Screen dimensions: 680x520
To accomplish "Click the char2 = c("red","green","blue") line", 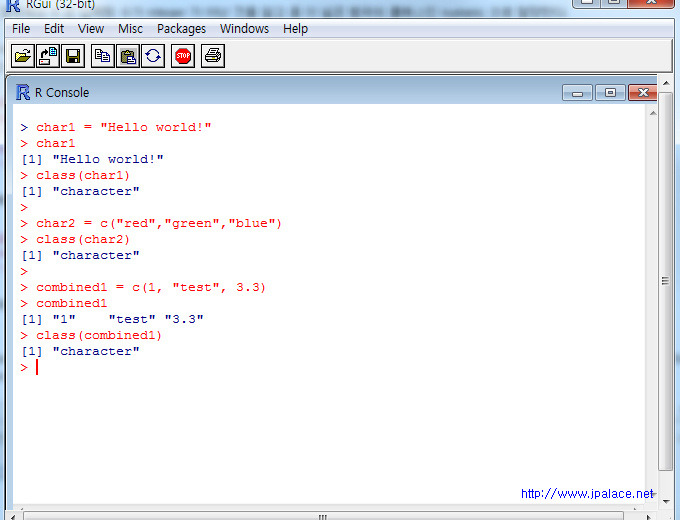I will [151, 223].
